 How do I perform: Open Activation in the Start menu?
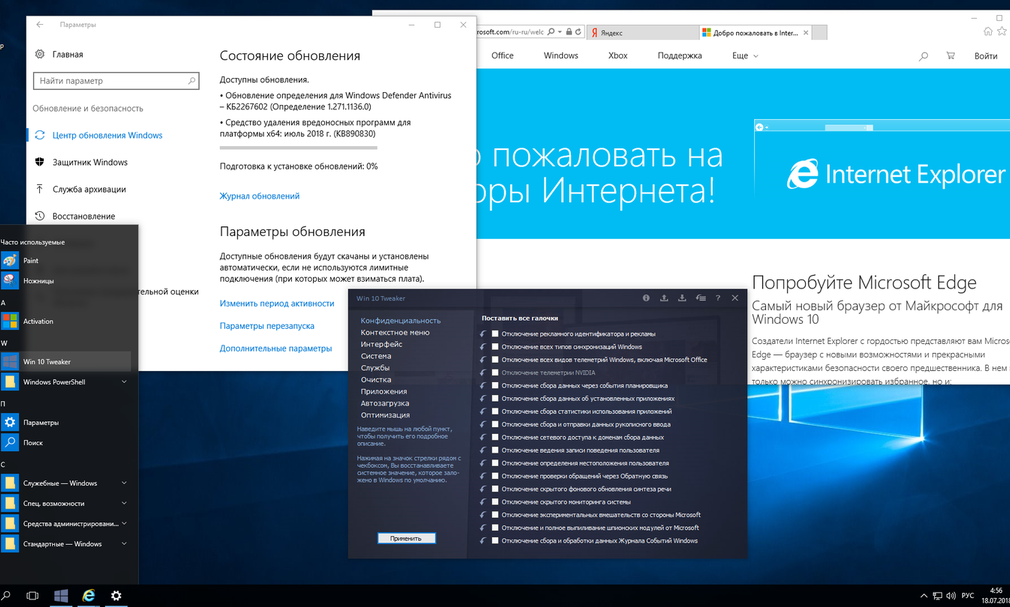(39, 321)
